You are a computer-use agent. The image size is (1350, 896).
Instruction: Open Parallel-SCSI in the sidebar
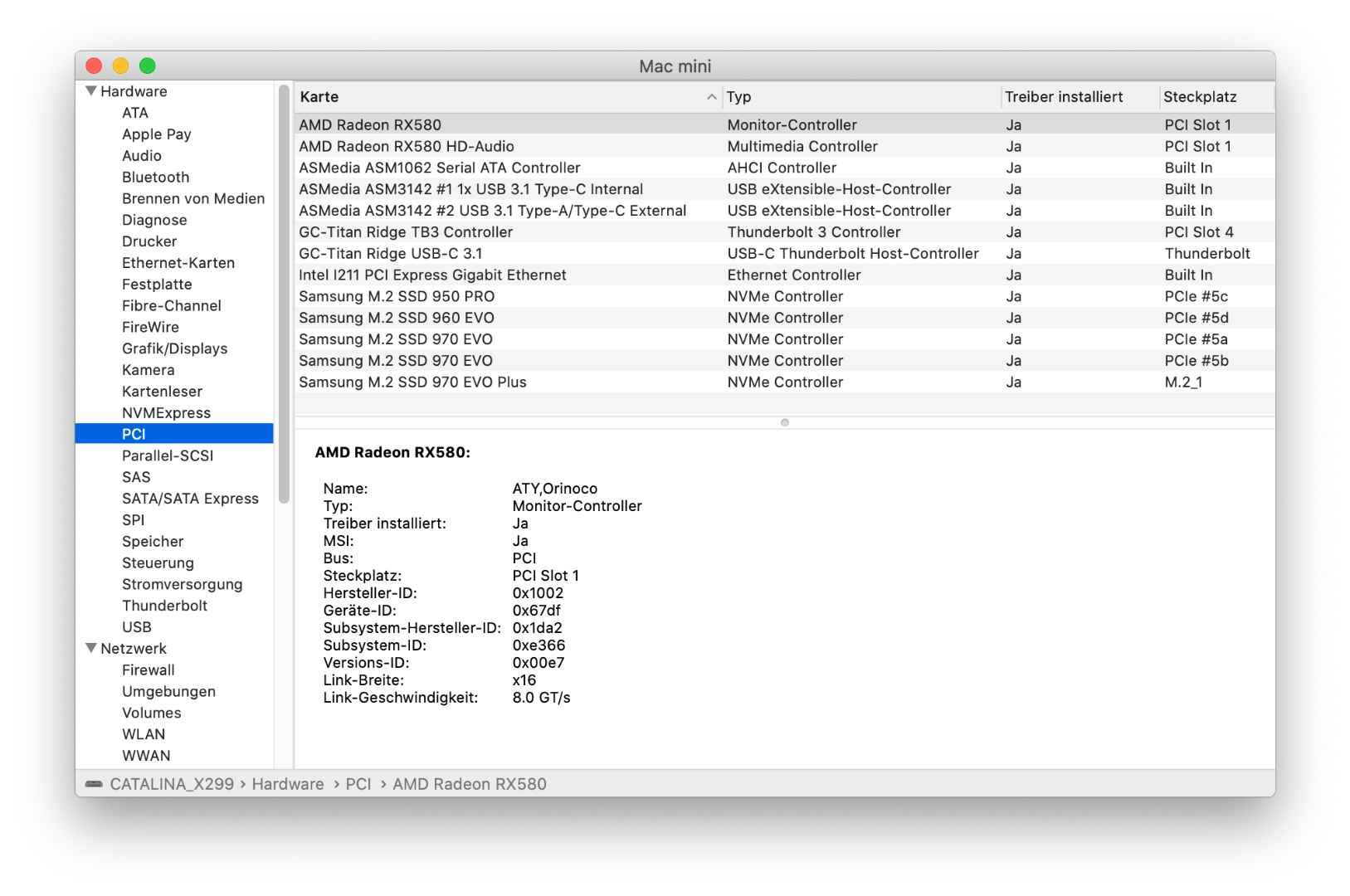tap(168, 456)
